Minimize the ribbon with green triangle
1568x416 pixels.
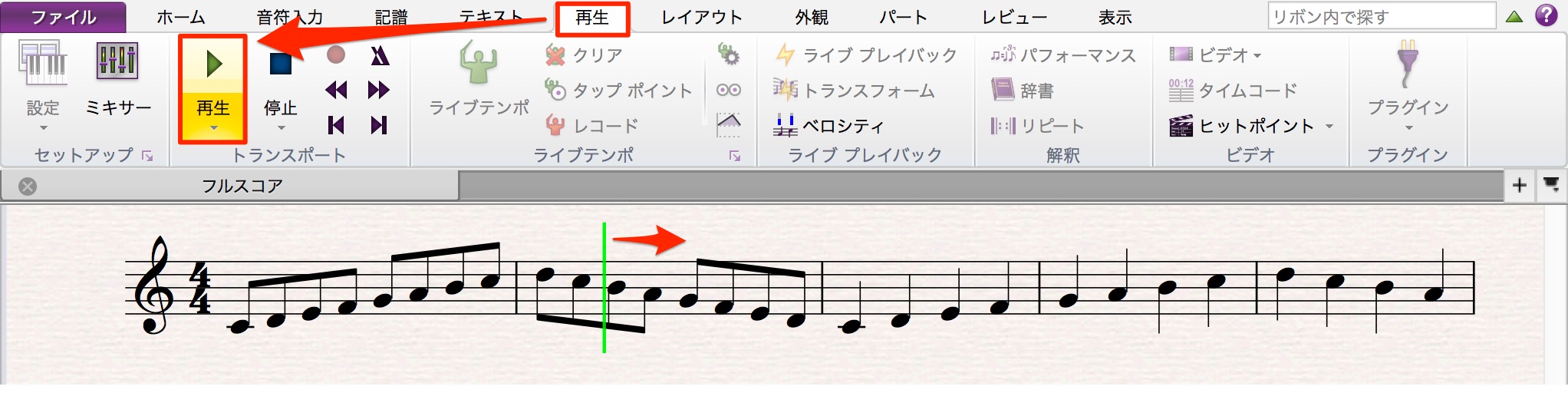1514,16
